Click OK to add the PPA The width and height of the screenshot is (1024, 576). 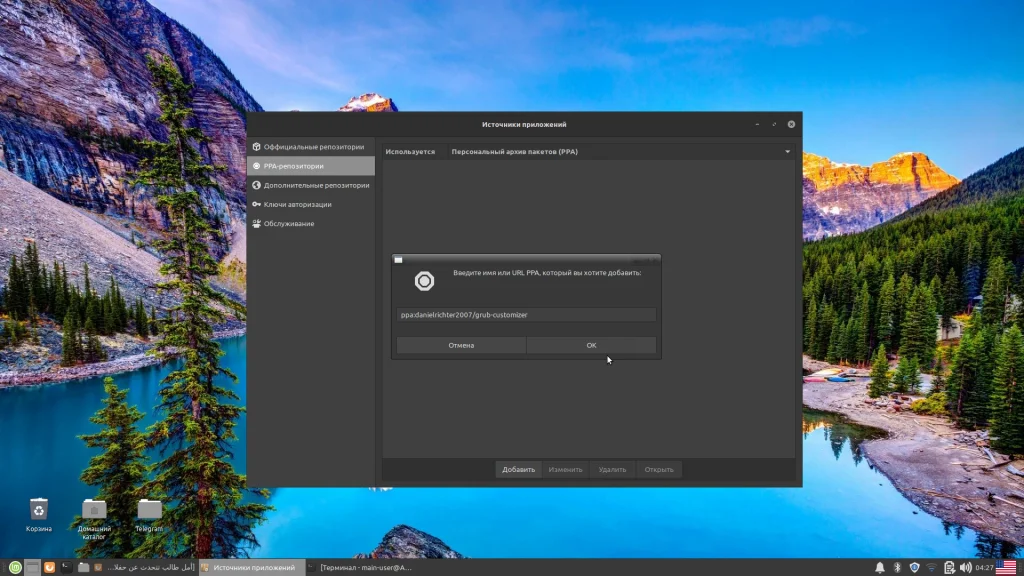pos(591,345)
